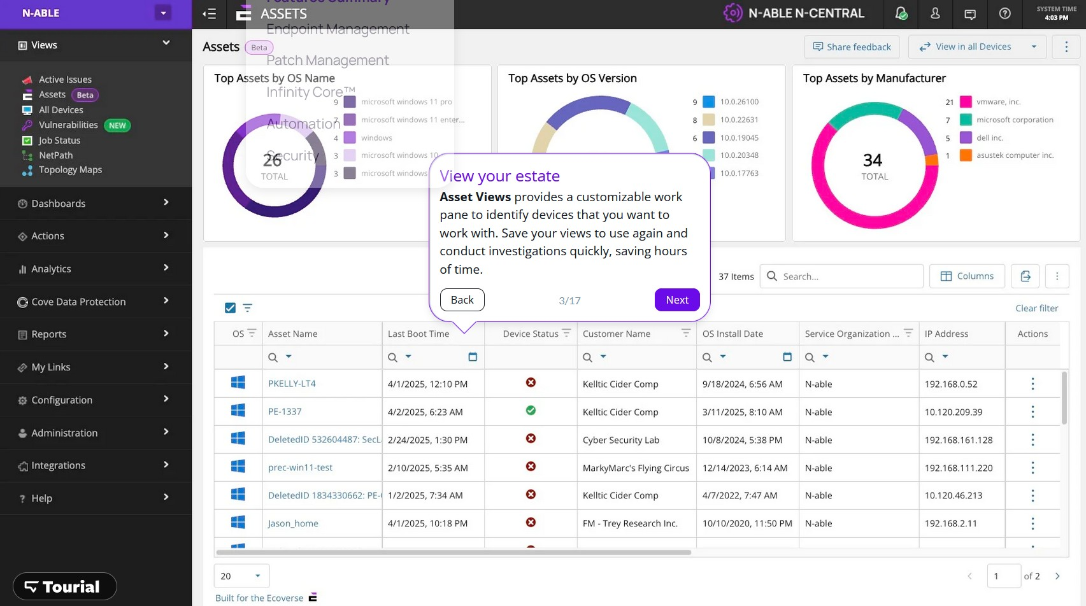Open the Jason_home asset link
Image resolution: width=1086 pixels, height=606 pixels.
293,524
